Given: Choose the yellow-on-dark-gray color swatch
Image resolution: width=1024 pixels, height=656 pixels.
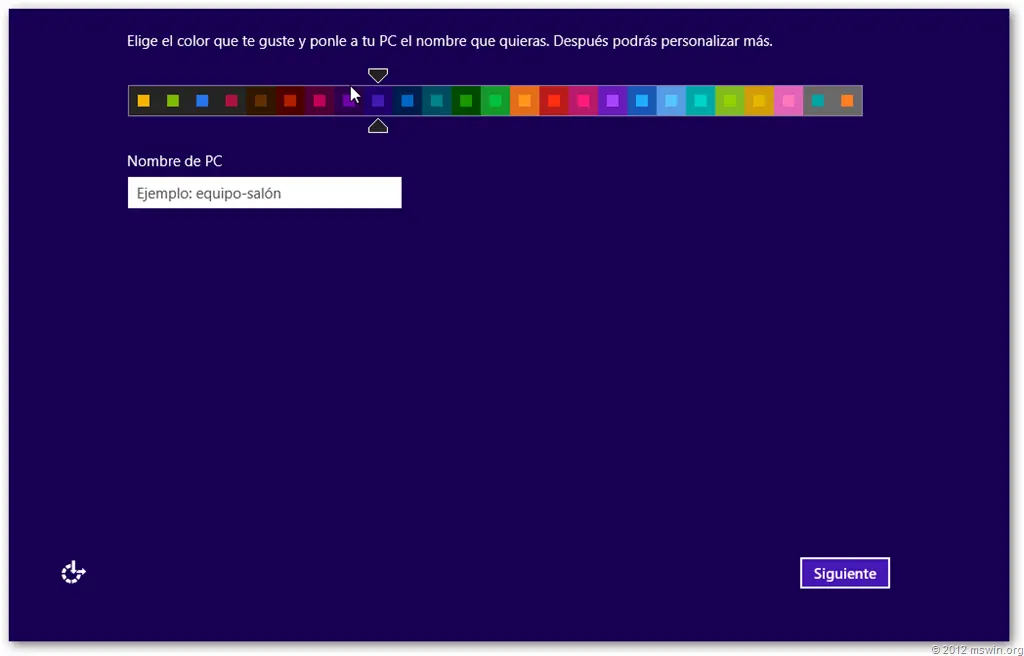Looking at the screenshot, I should 144,101.
